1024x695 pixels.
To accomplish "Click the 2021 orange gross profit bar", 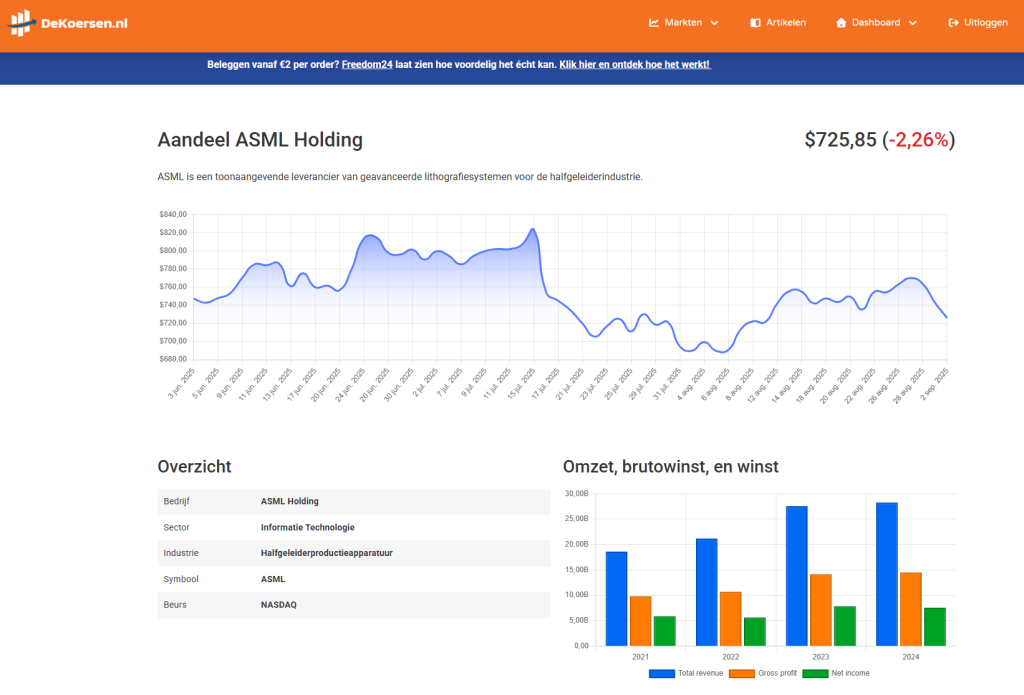I will click(x=640, y=620).
